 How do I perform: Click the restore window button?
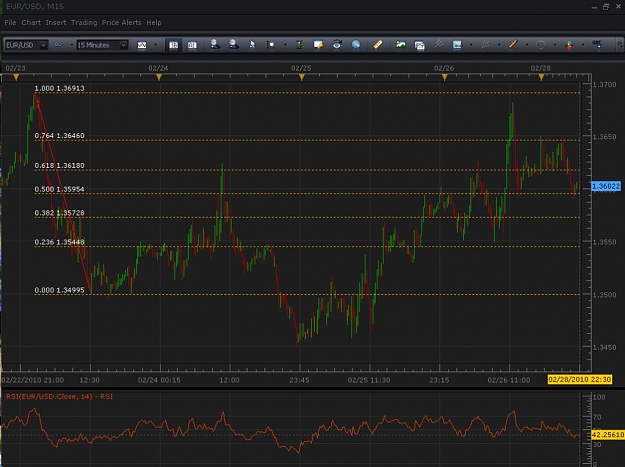[606, 7]
